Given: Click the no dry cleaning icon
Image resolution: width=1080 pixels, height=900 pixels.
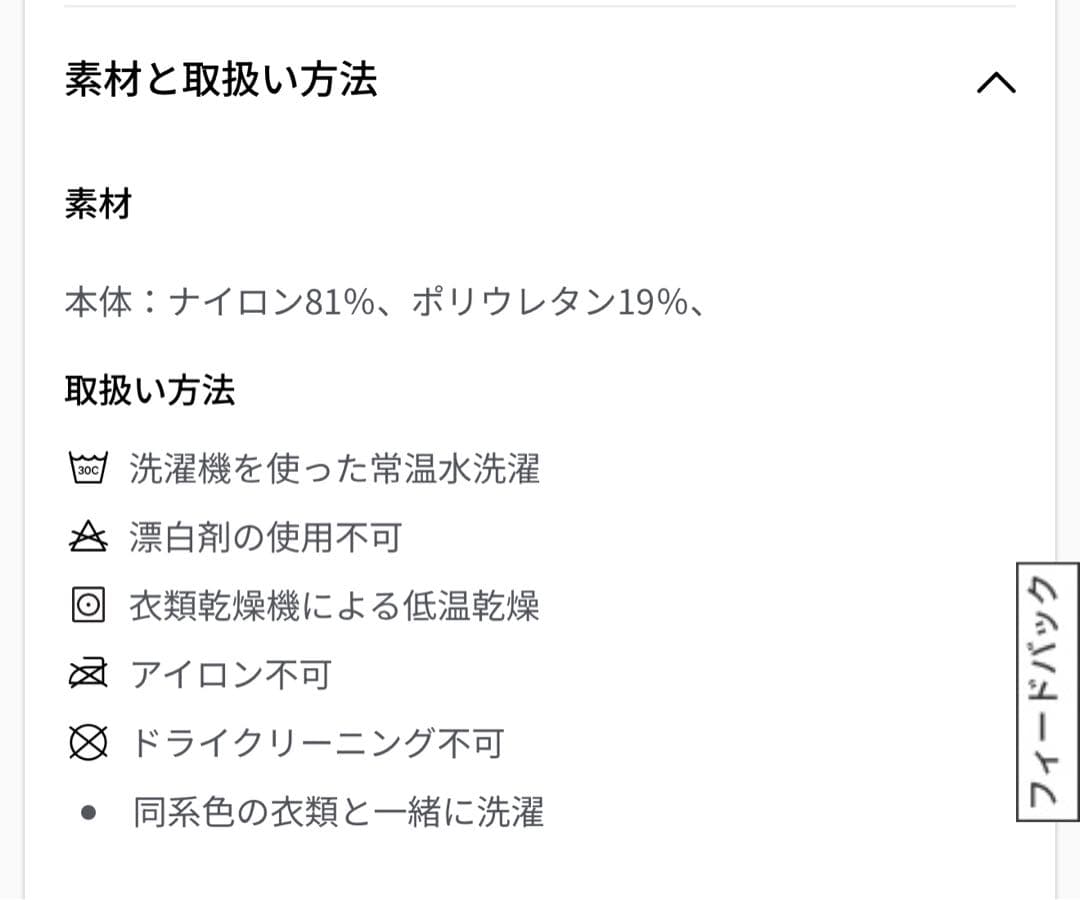Looking at the screenshot, I should coord(88,743).
